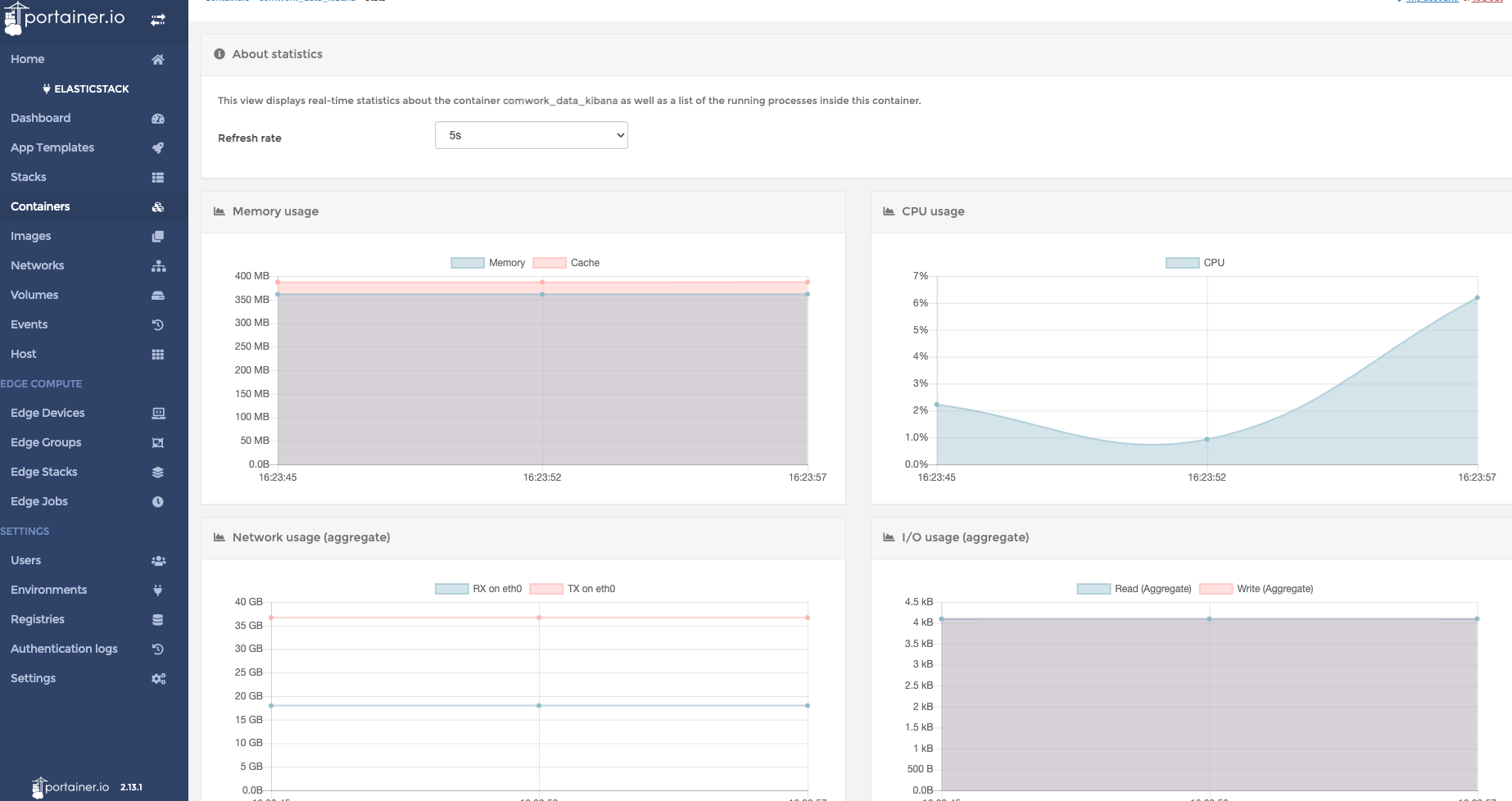Viewport: 1512px width, 801px height.
Task: Click the portainer.io logo at top
Action: click(66, 18)
